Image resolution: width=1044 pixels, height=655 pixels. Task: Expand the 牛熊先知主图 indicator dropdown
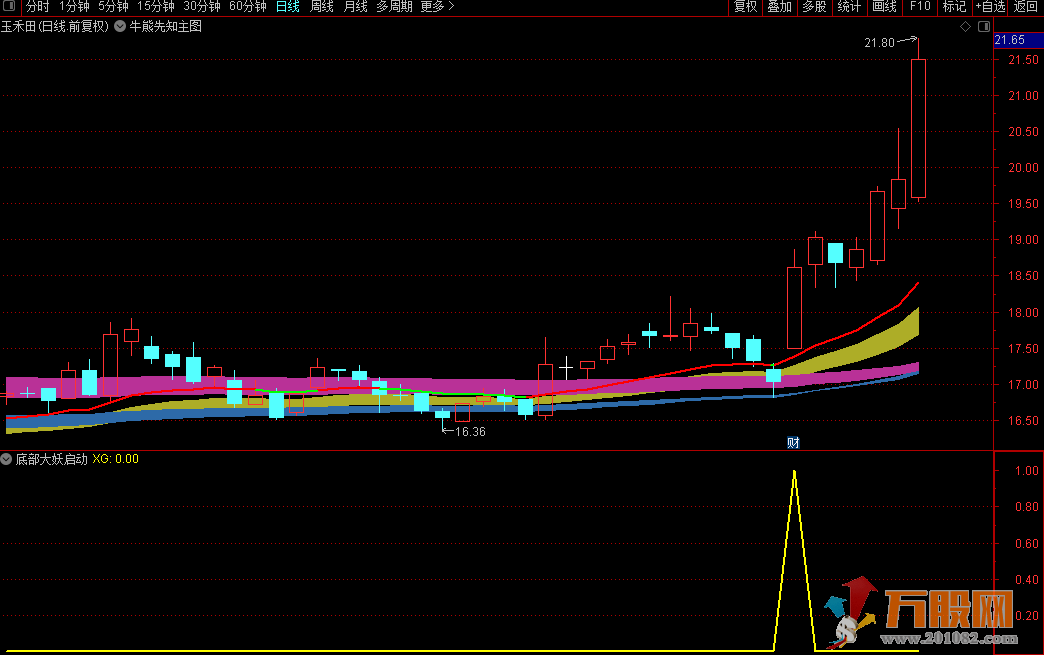click(x=120, y=27)
